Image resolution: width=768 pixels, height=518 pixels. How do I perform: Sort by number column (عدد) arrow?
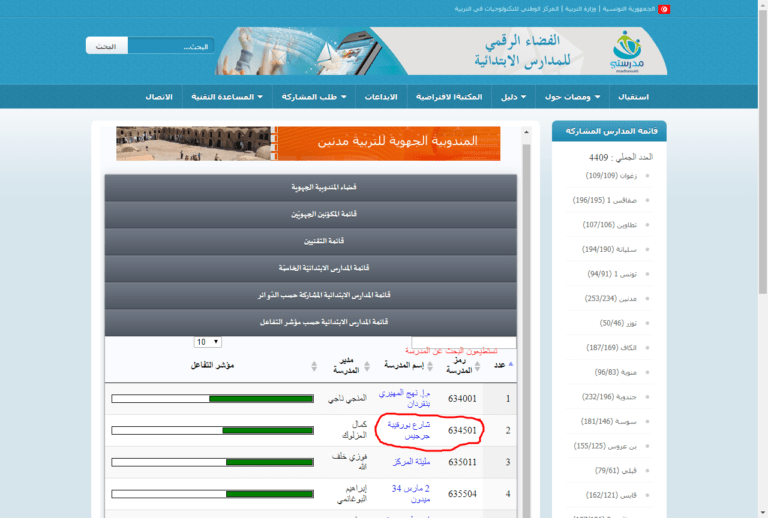pyautogui.click(x=512, y=365)
